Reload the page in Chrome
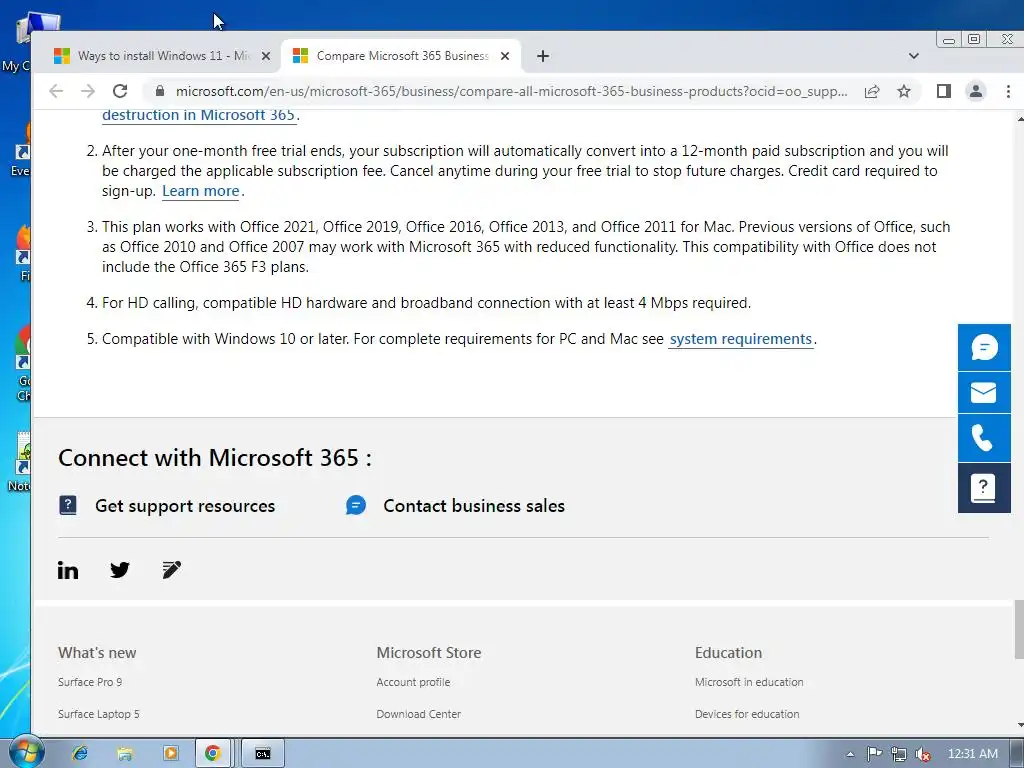The width and height of the screenshot is (1024, 768). pyautogui.click(x=120, y=91)
